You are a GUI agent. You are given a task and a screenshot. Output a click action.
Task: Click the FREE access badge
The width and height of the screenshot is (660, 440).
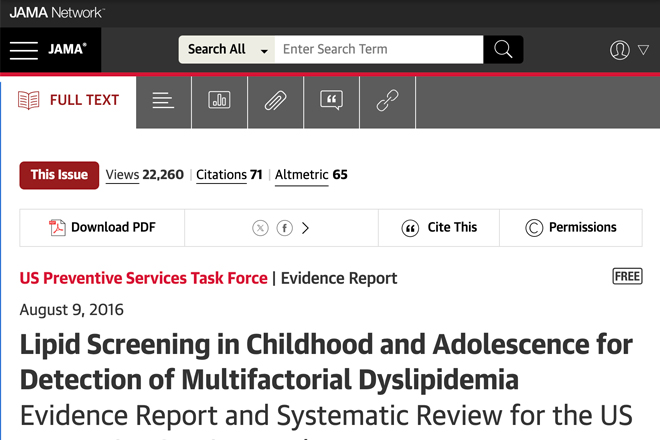click(627, 276)
